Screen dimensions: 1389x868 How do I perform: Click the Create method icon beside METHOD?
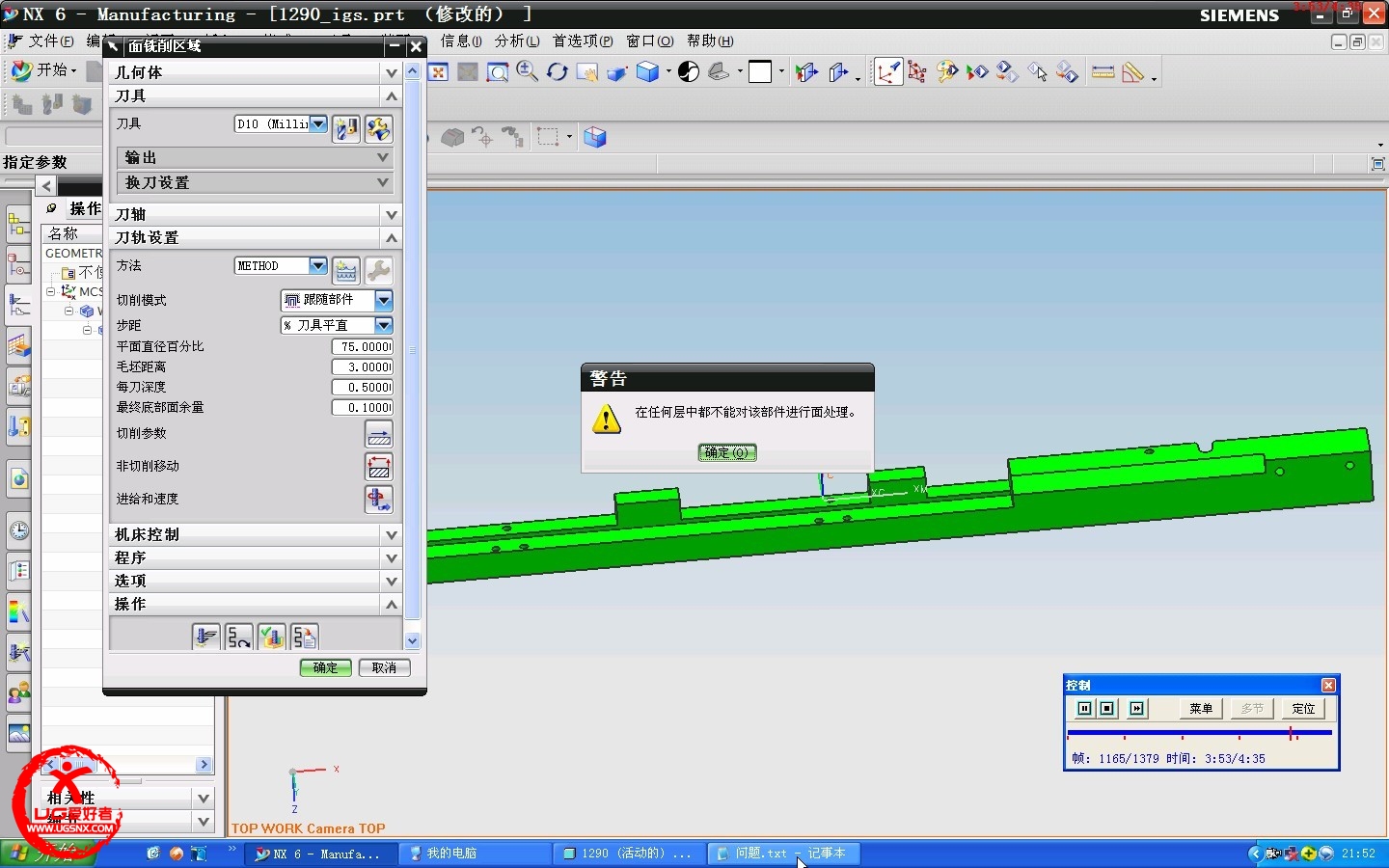(x=346, y=270)
